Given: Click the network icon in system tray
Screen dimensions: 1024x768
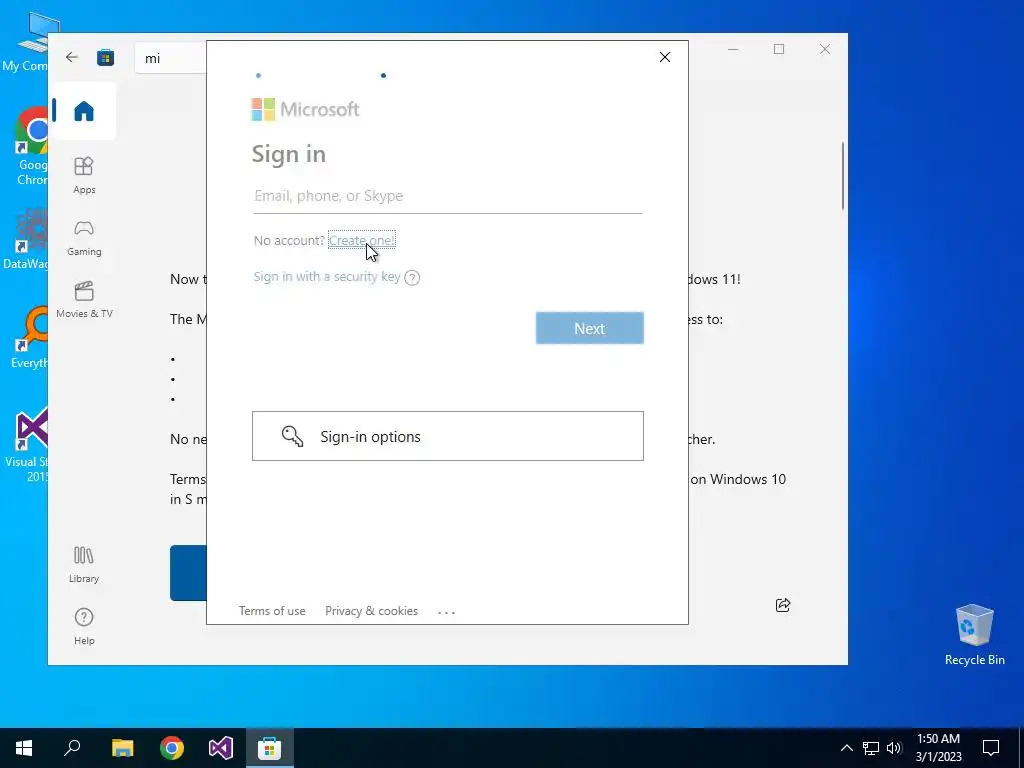Looking at the screenshot, I should coord(871,748).
